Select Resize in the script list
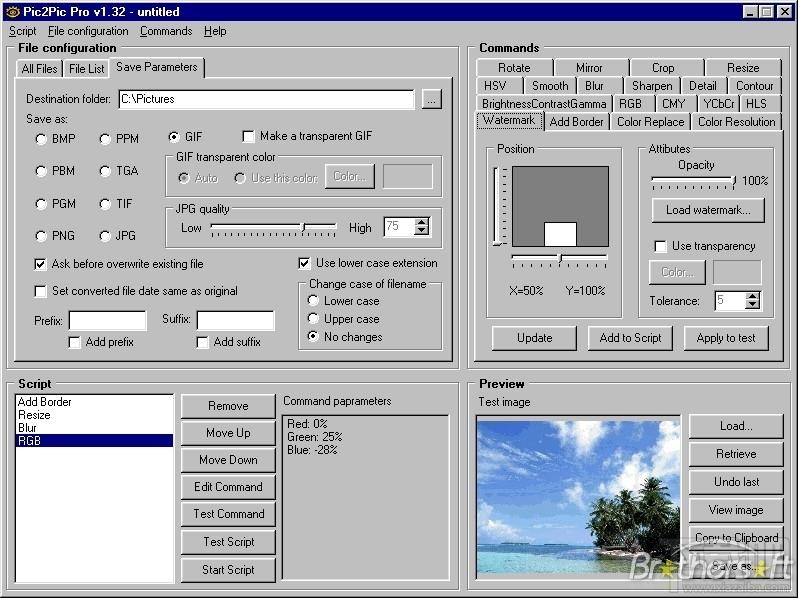This screenshot has height=598, width=798. (95, 415)
